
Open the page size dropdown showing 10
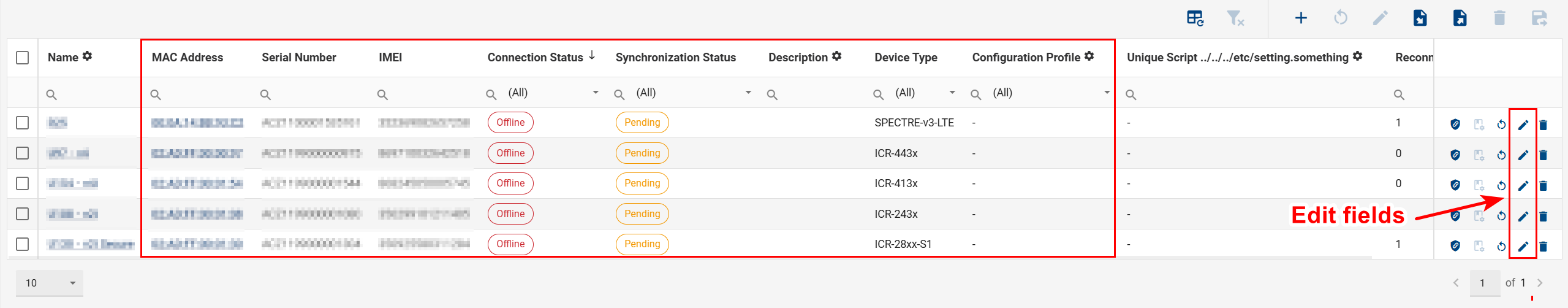(49, 283)
